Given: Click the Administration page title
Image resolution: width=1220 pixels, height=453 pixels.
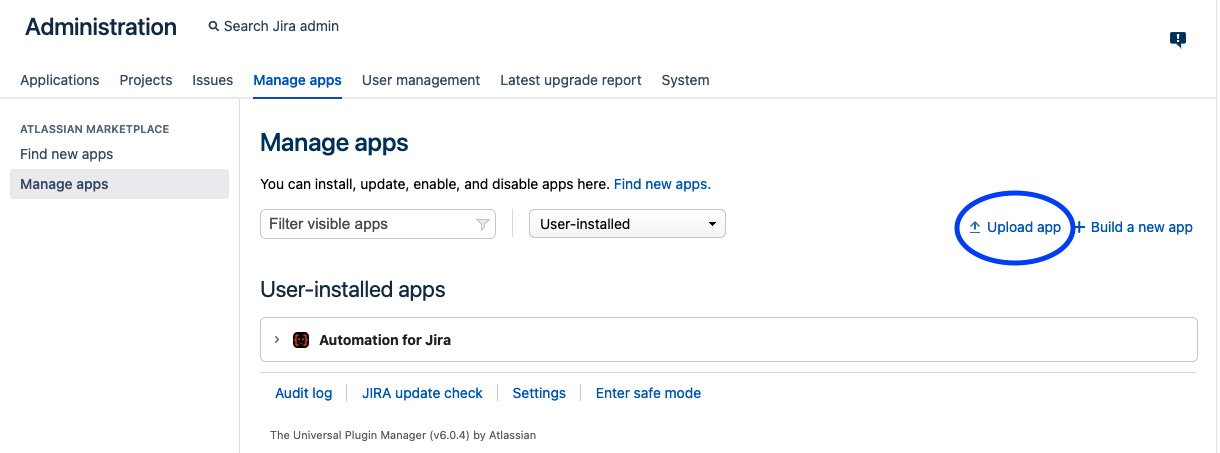Looking at the screenshot, I should pyautogui.click(x=101, y=28).
